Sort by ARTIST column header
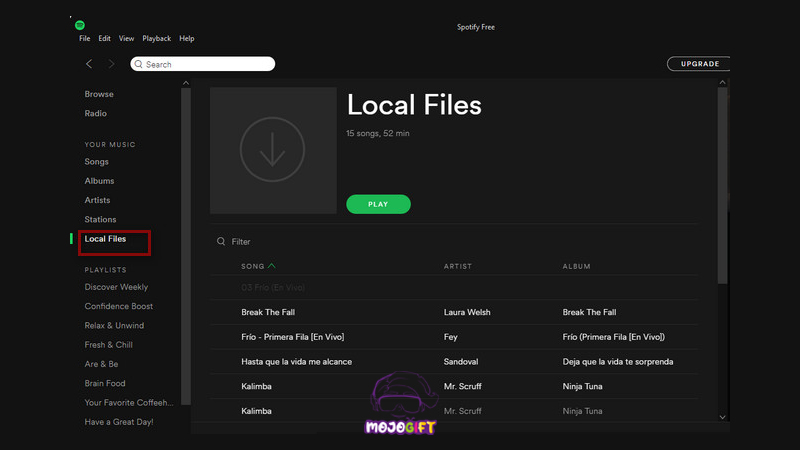The height and width of the screenshot is (450, 800). (458, 266)
